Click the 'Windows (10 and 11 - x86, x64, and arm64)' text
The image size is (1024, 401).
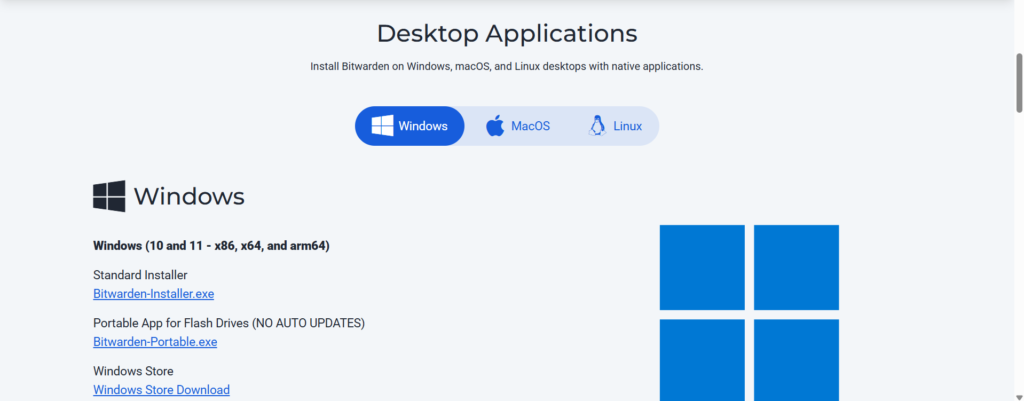[212, 246]
